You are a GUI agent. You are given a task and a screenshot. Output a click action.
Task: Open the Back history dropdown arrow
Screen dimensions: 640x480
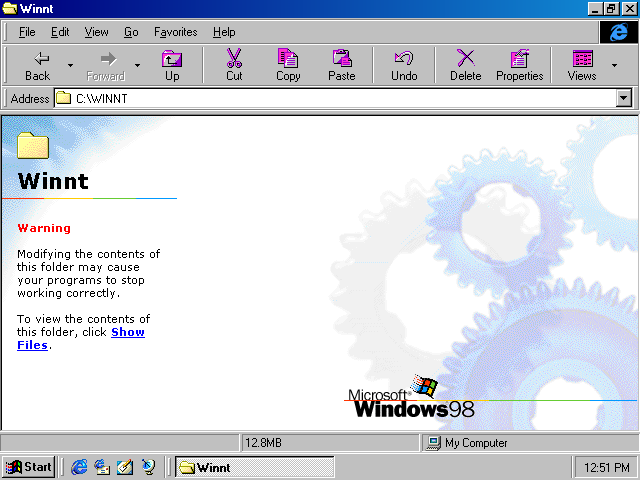pos(70,65)
